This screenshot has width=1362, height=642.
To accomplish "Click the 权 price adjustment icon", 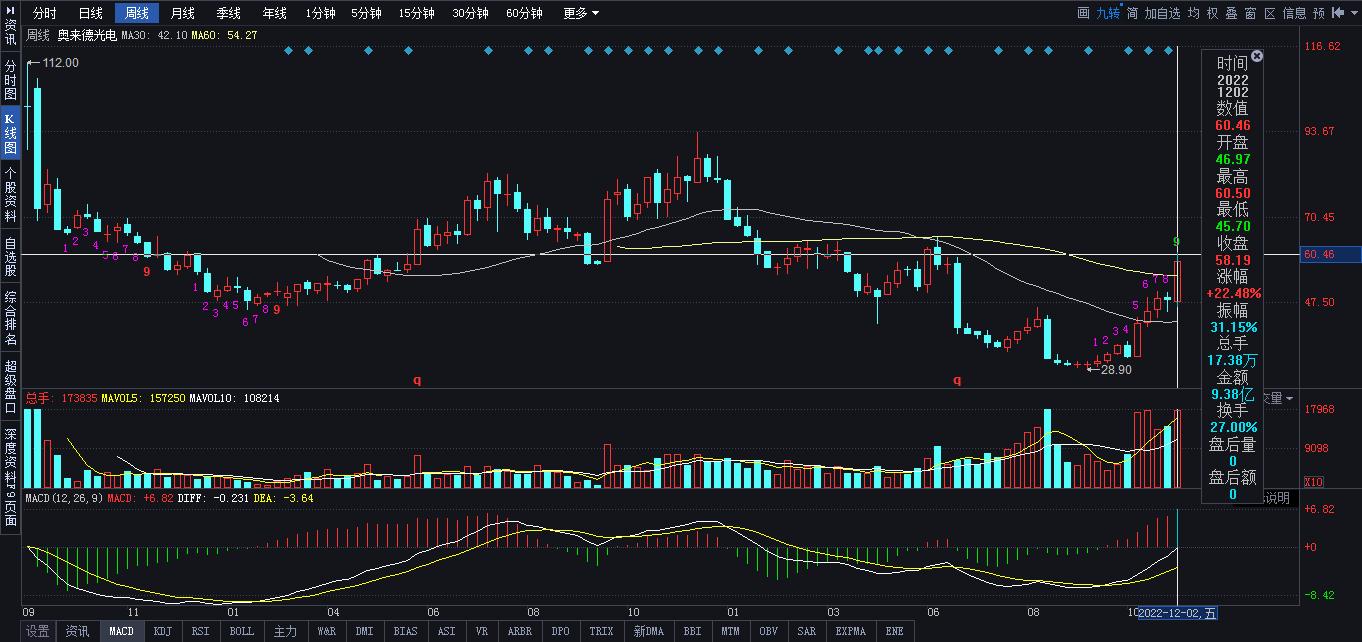I will tap(1212, 13).
